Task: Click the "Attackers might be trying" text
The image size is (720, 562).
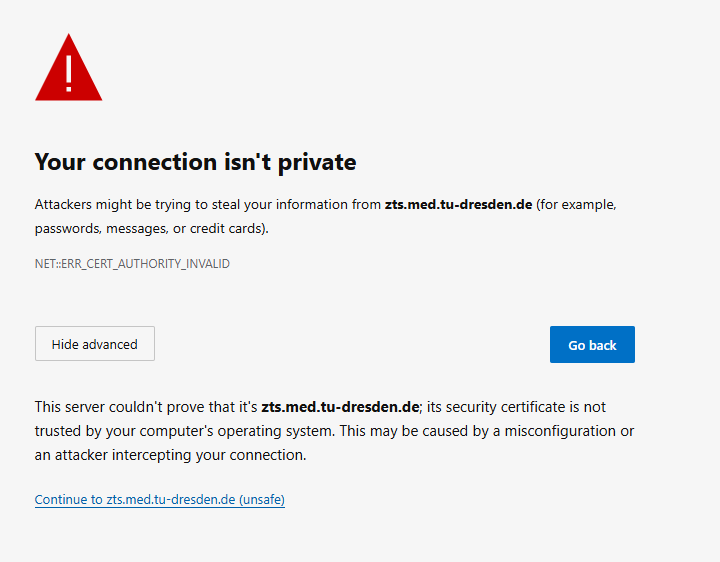Action: 110,205
